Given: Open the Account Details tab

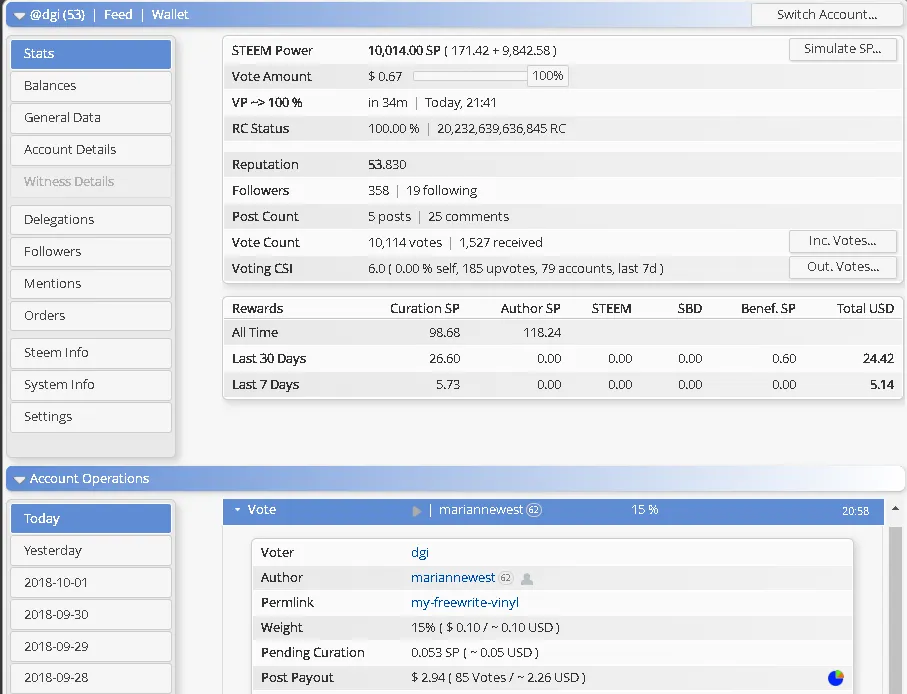Looking at the screenshot, I should click(x=91, y=150).
